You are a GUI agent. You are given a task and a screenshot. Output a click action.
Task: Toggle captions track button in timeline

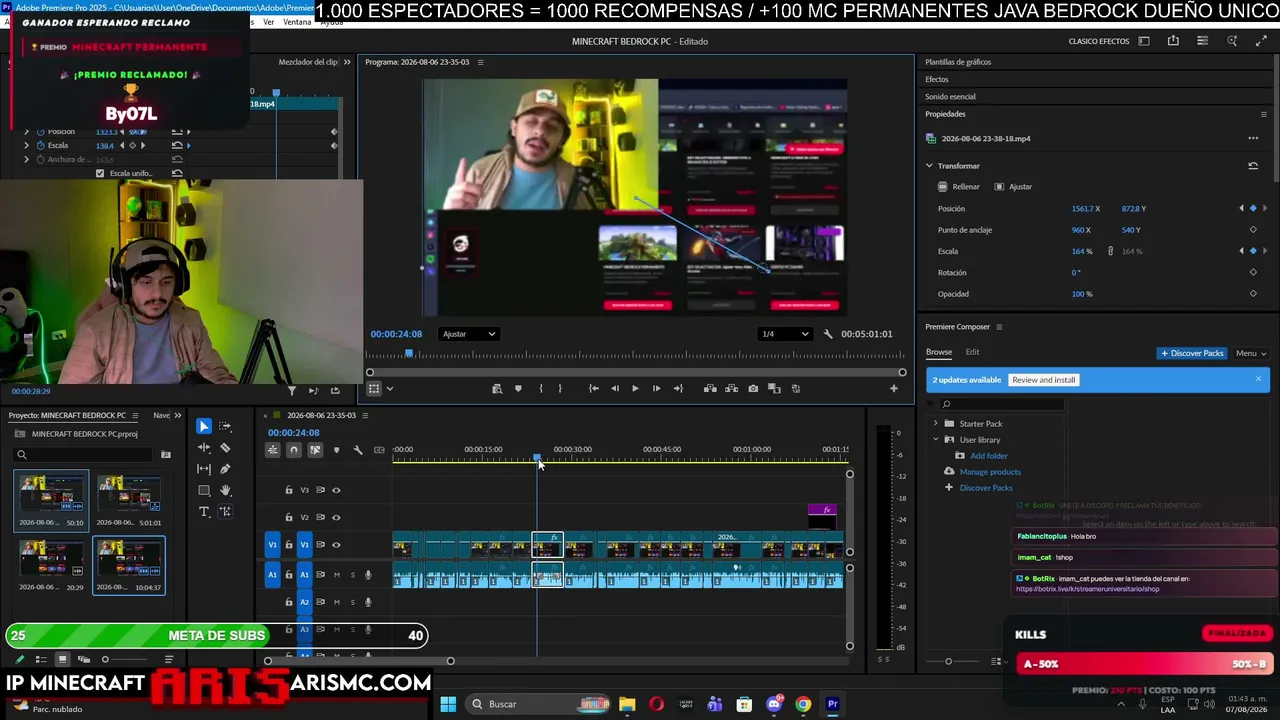[x=379, y=450]
